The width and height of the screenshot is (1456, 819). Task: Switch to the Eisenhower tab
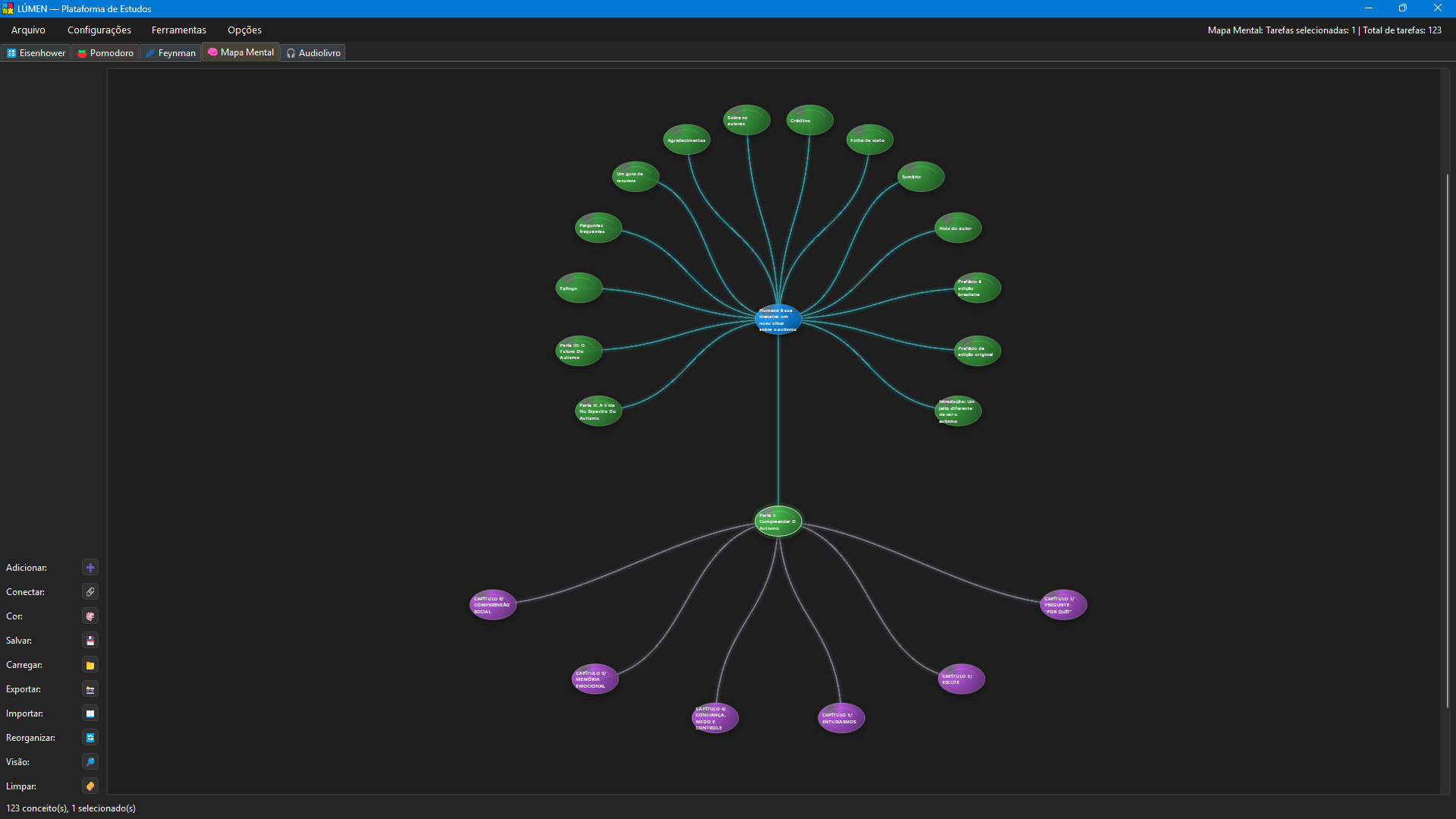(x=36, y=52)
